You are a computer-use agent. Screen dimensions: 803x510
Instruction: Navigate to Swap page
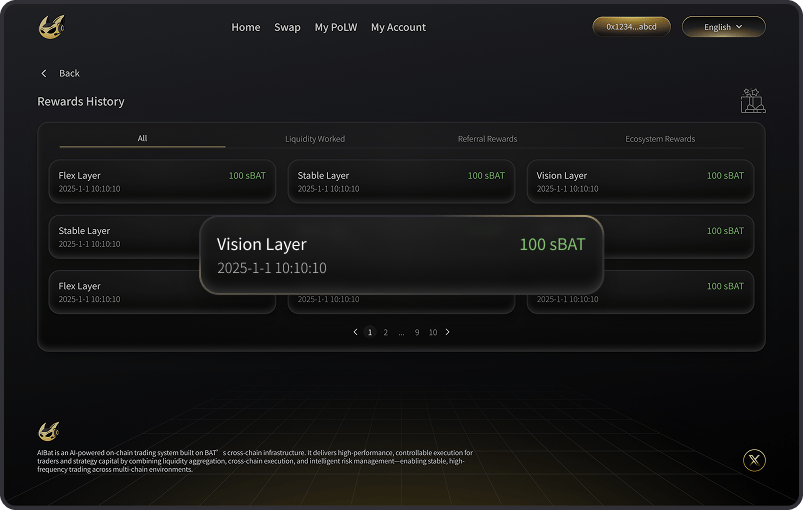click(x=287, y=28)
